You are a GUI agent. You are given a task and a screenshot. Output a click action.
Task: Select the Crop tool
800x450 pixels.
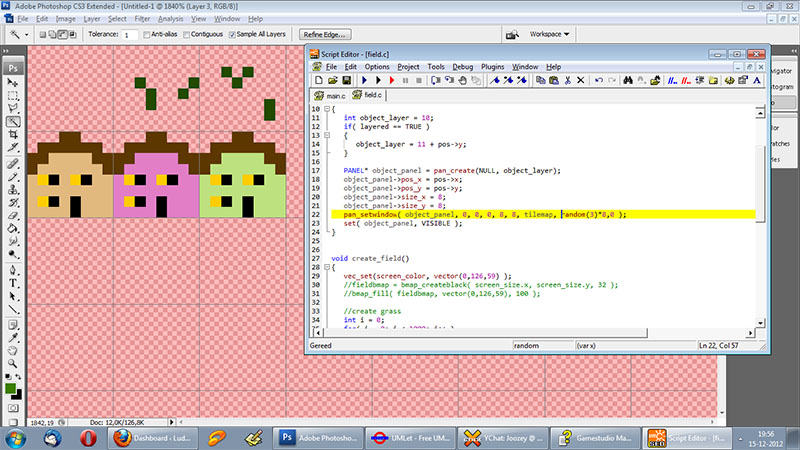pos(14,135)
